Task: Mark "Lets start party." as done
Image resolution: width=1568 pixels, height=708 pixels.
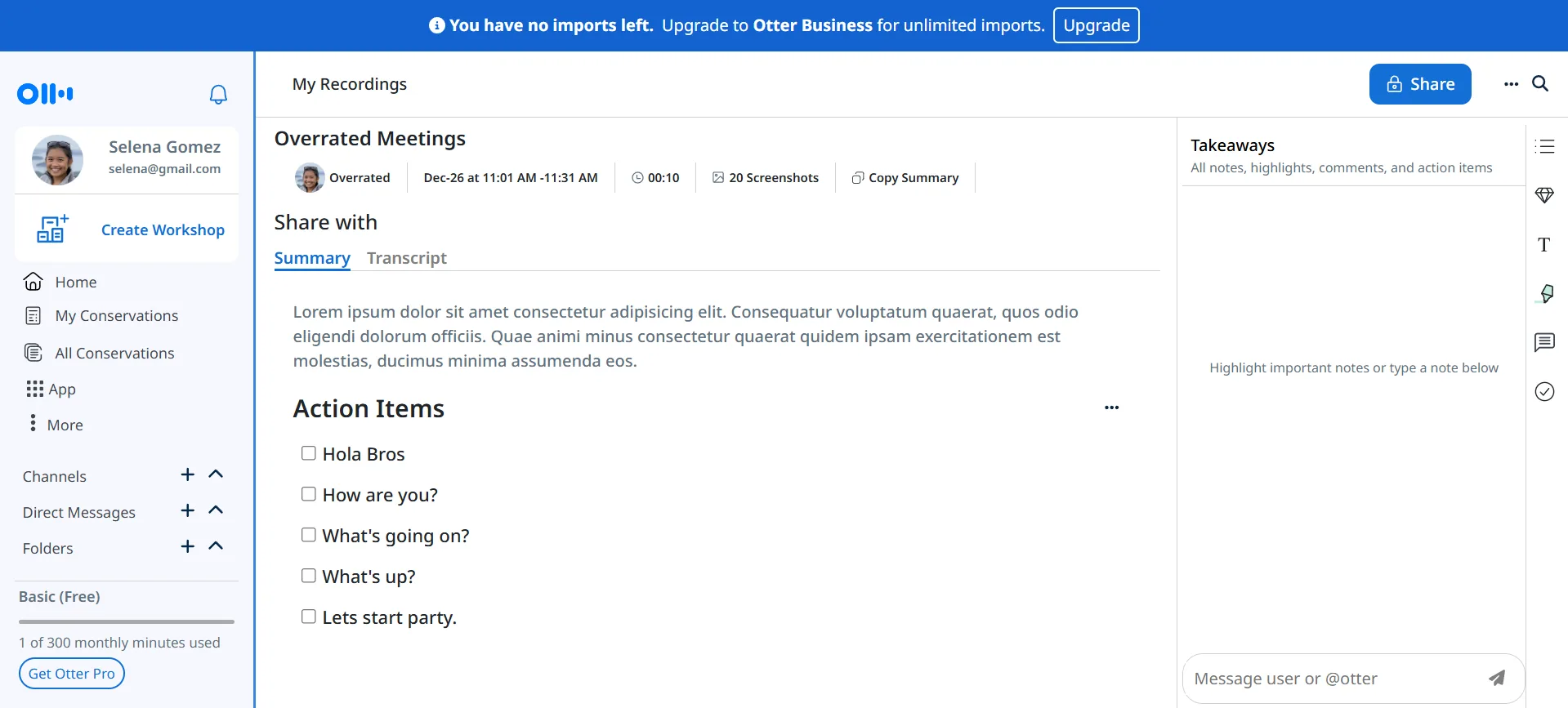Action: pos(309,617)
